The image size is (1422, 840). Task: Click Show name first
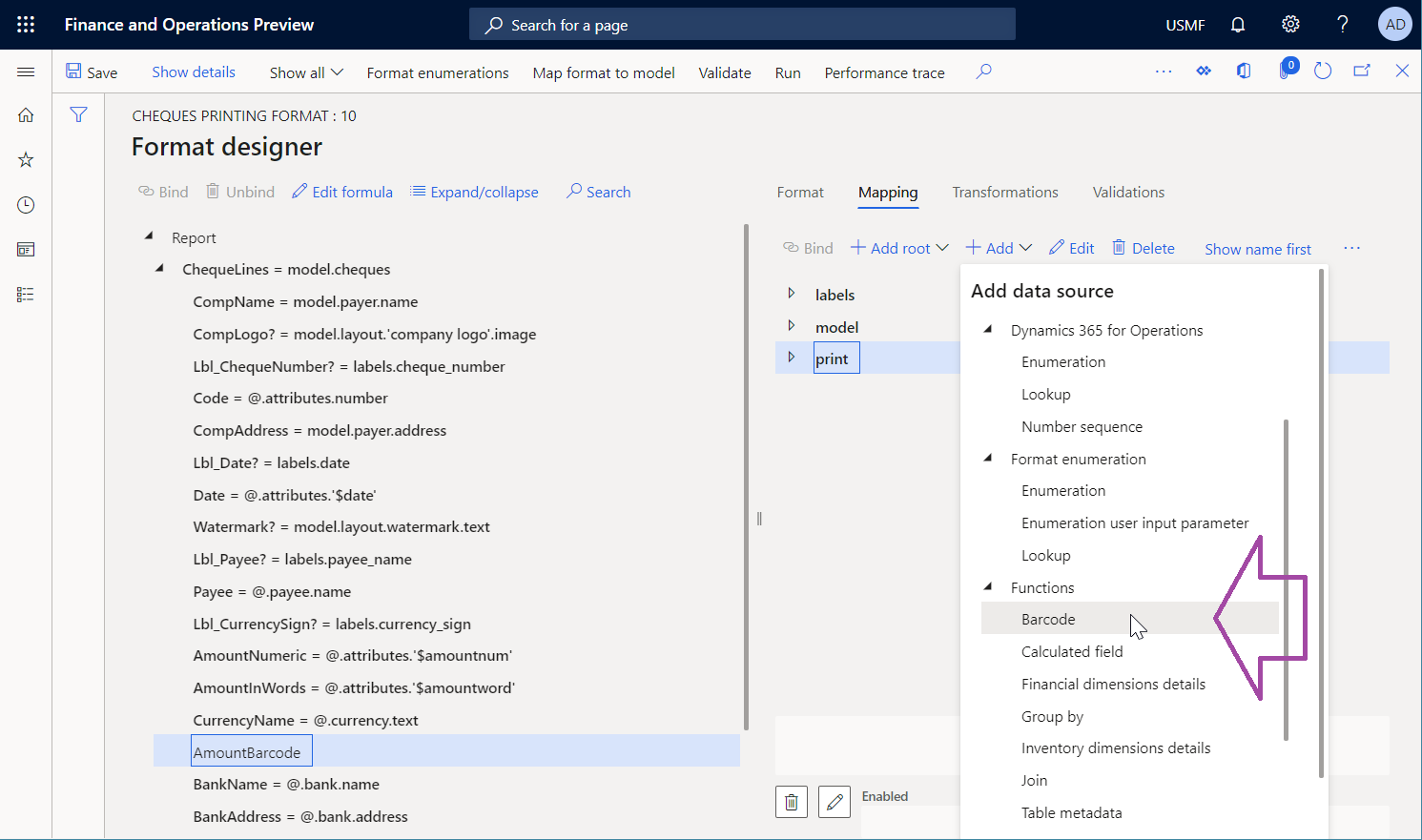[1258, 249]
